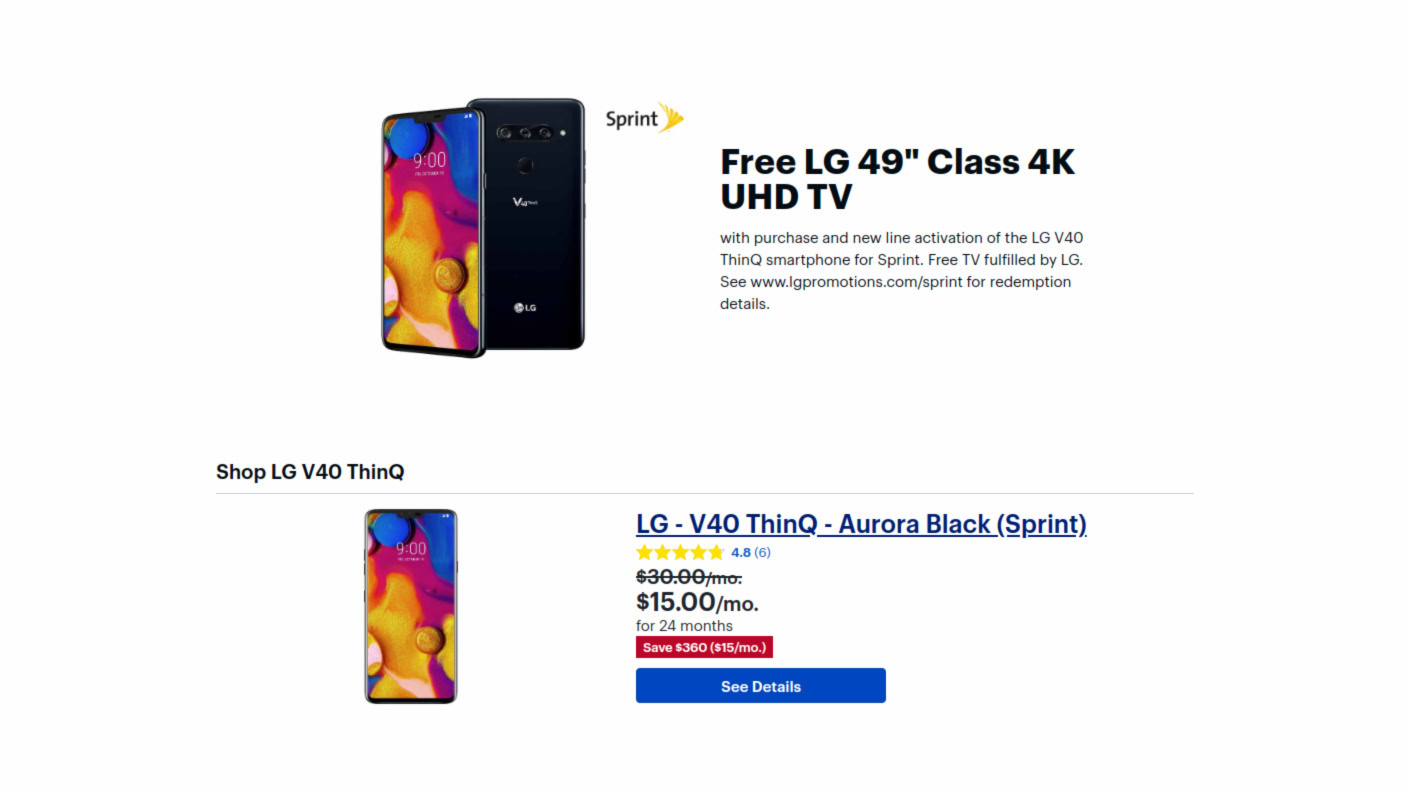The image size is (1408, 792).
Task: Open the (6) reviews count
Action: pyautogui.click(x=762, y=552)
